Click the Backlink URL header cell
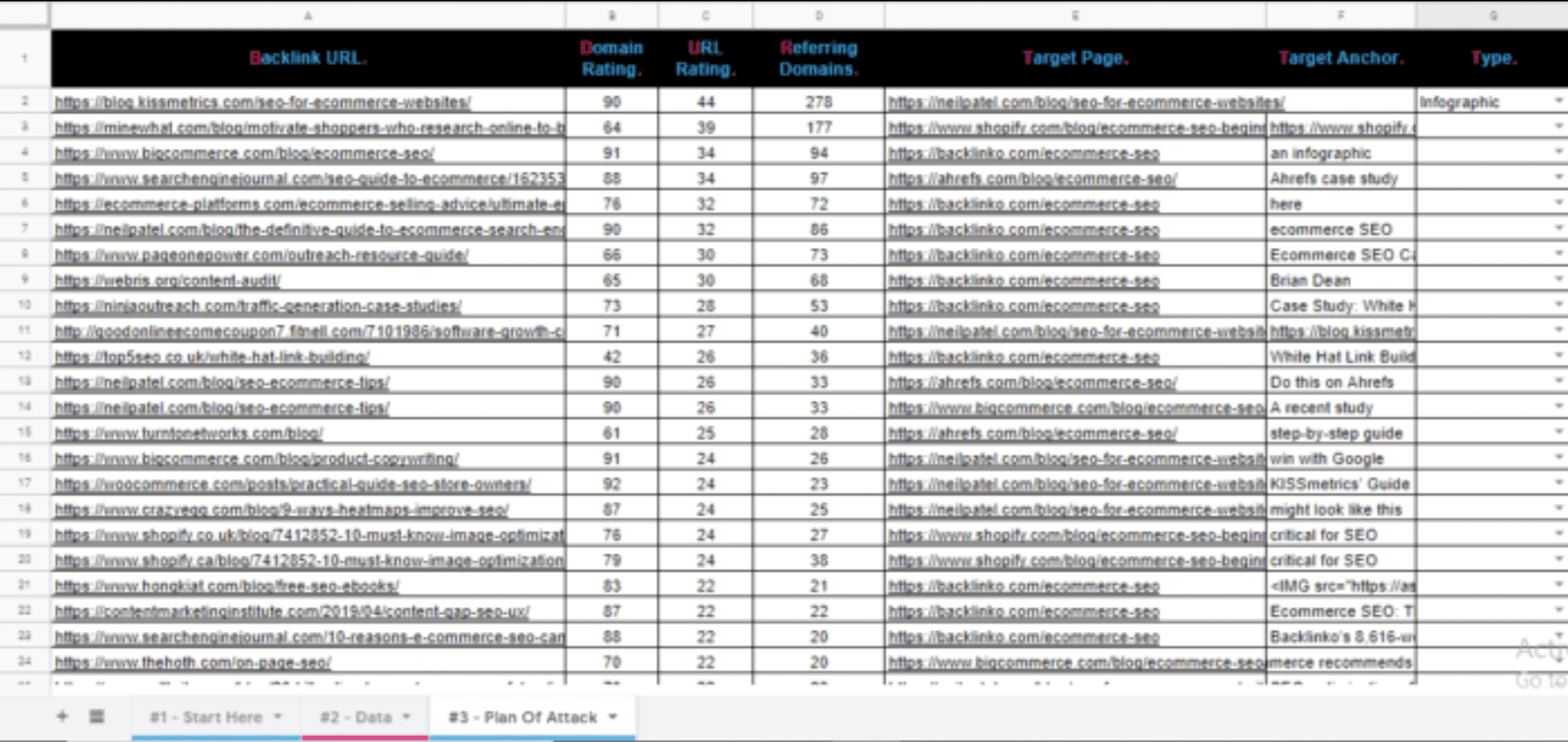Screen dimensions: 1568x742 [x=308, y=58]
